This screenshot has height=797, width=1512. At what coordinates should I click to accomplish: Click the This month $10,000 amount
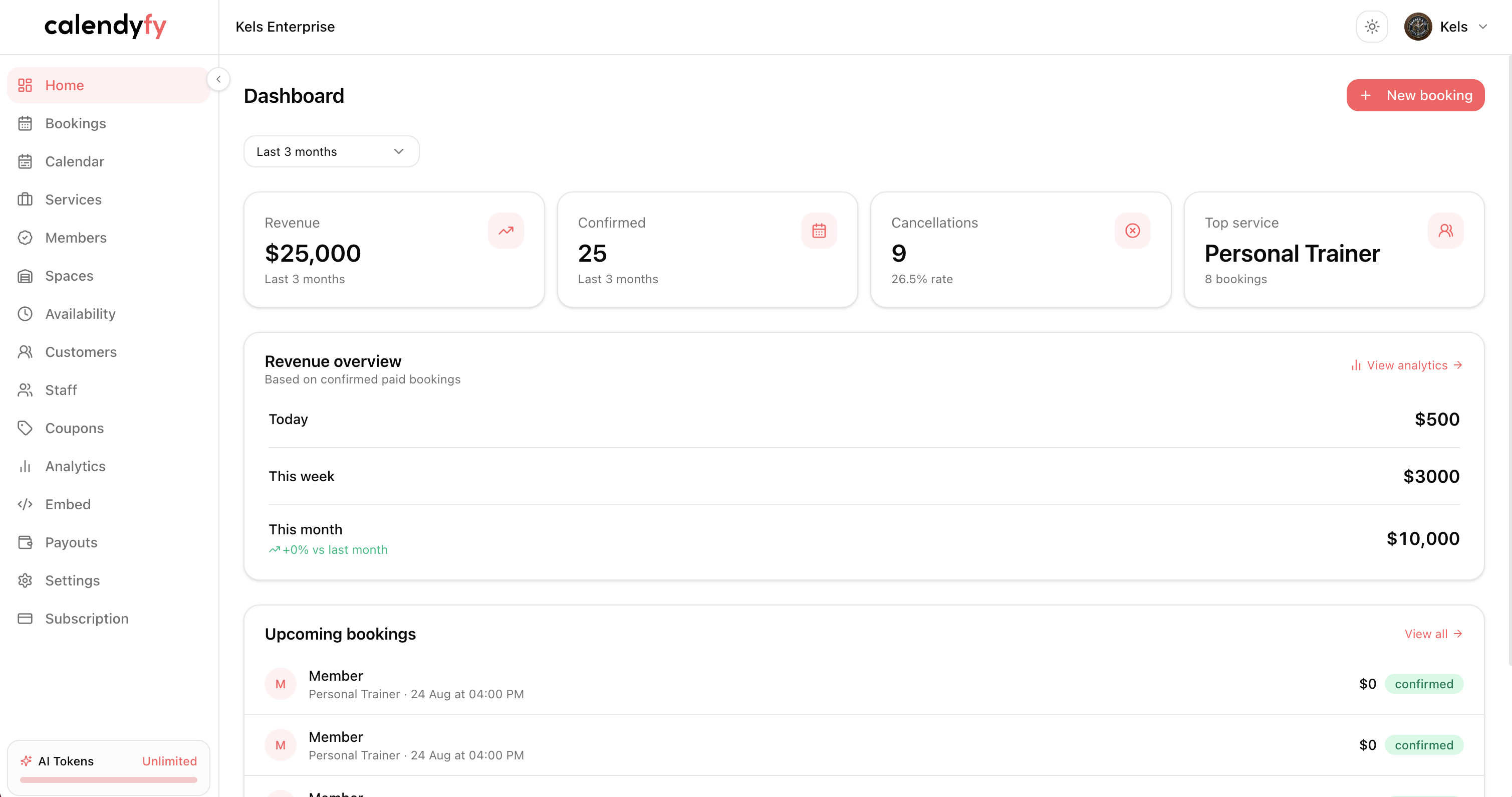click(x=1423, y=539)
